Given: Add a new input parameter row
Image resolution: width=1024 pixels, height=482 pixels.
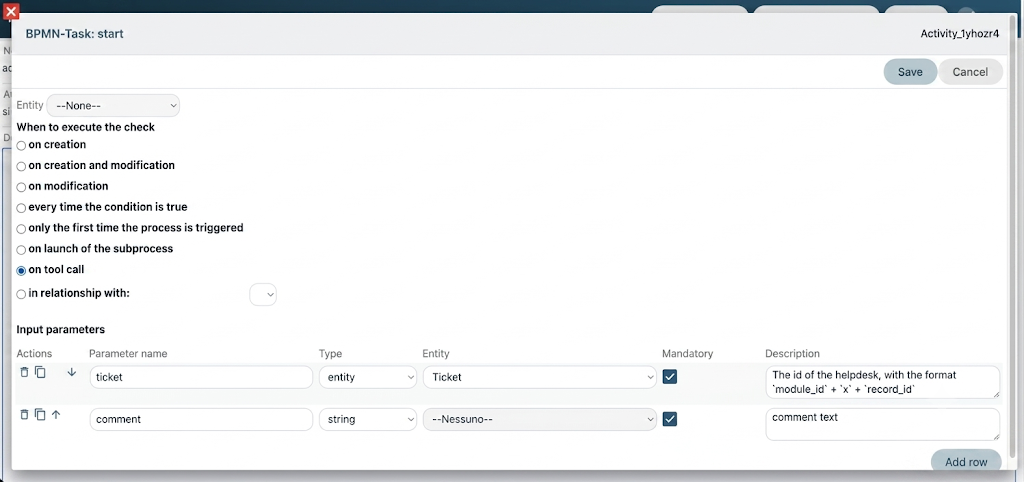Looking at the screenshot, I should tap(966, 462).
